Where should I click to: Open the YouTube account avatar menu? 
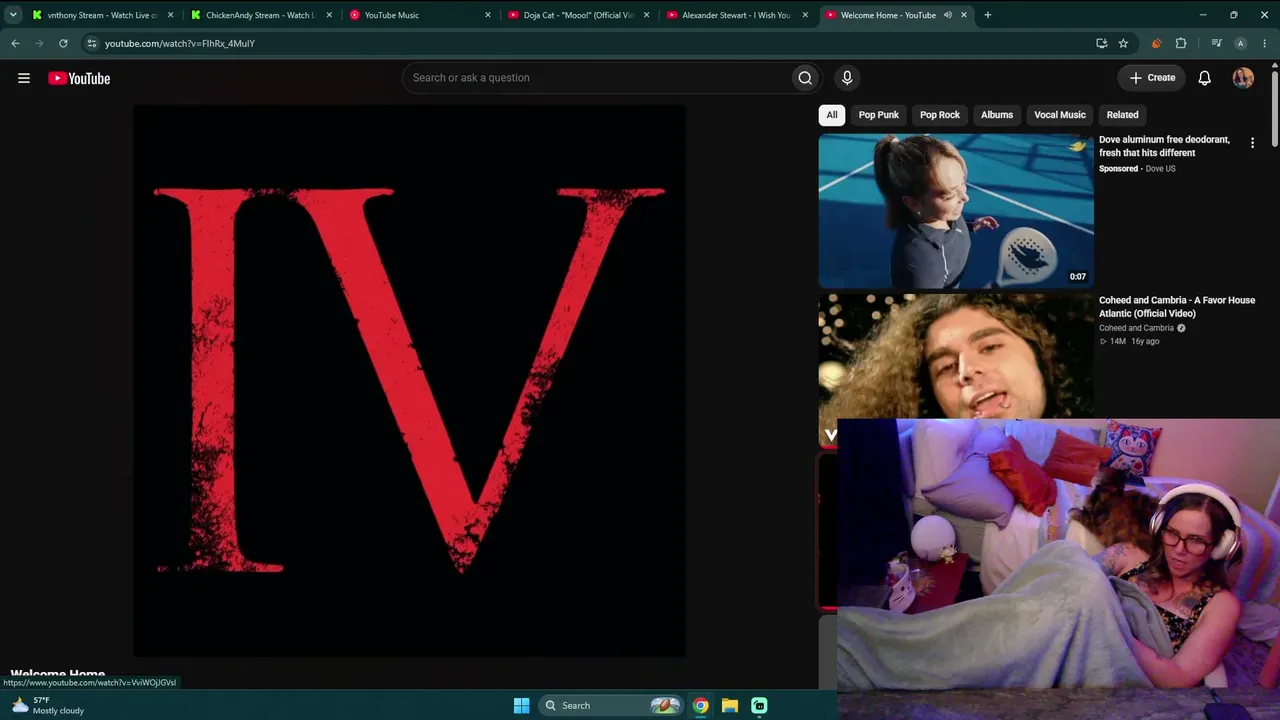(1243, 78)
